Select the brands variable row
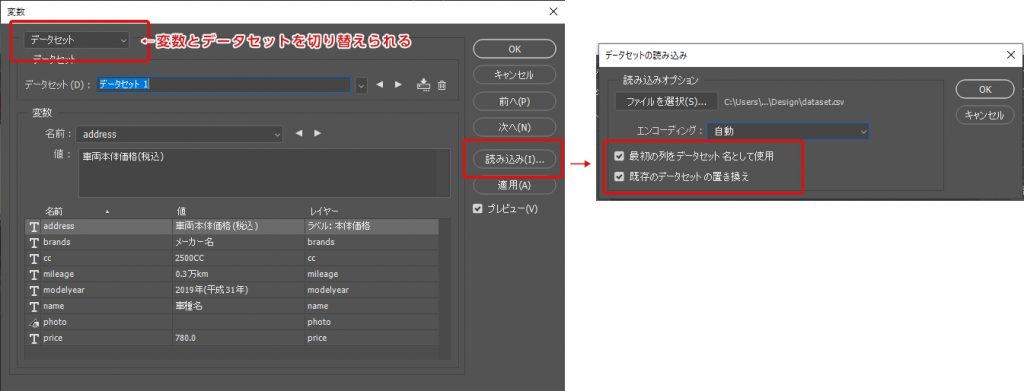1024x391 pixels. pos(232,242)
